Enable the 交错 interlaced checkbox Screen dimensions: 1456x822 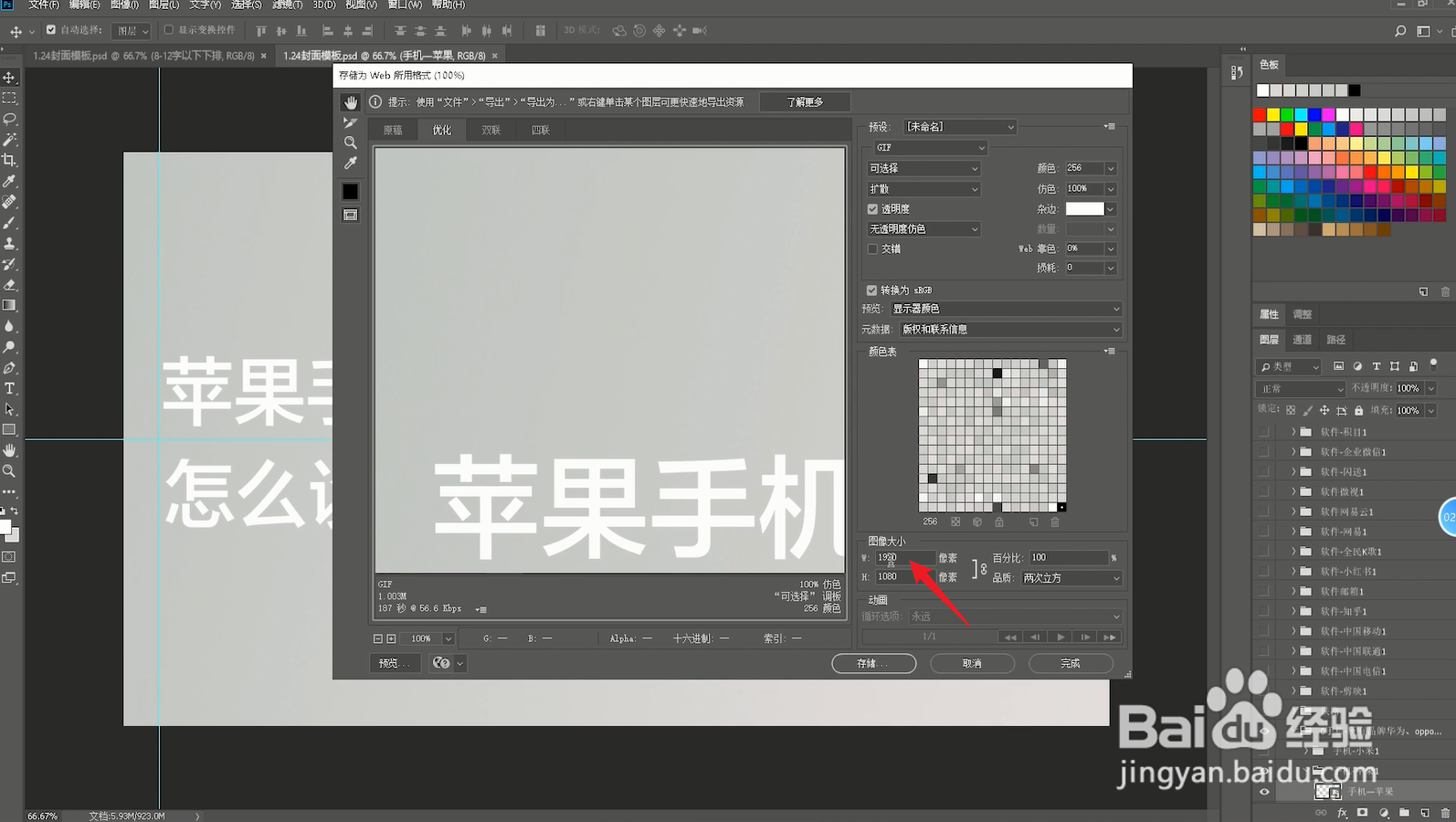pyautogui.click(x=872, y=249)
